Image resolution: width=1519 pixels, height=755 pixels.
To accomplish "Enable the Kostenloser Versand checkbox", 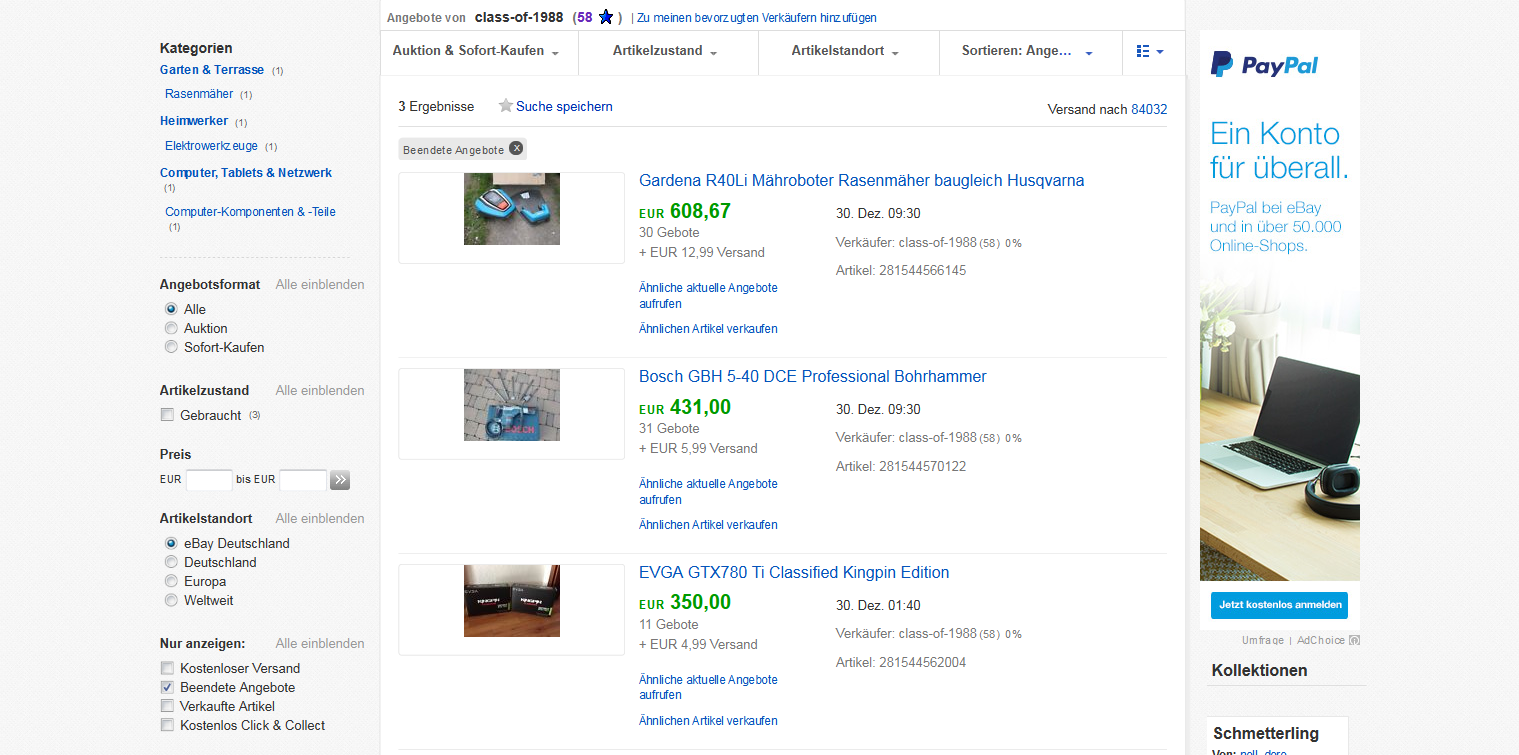I will coord(167,668).
